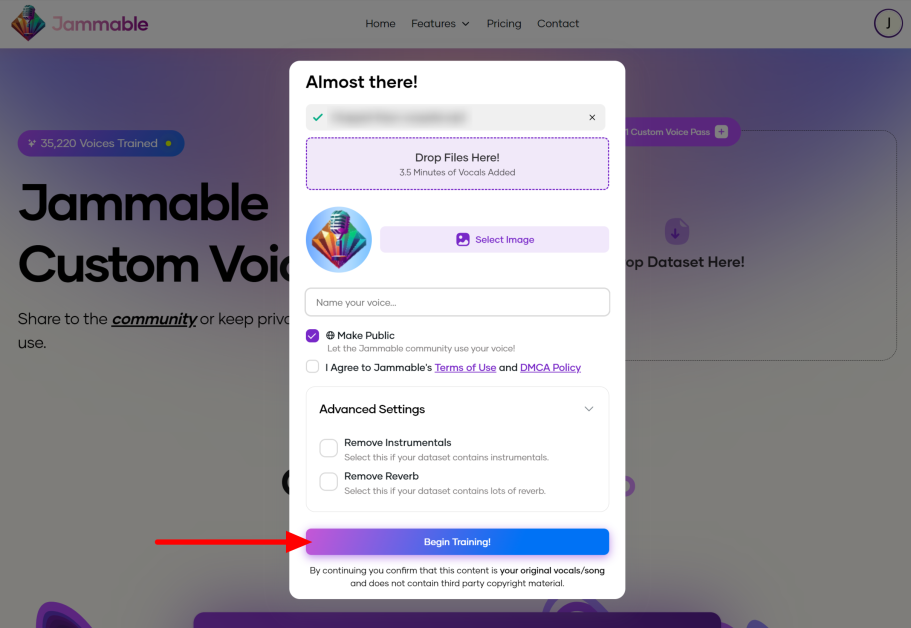The width and height of the screenshot is (911, 628).
Task: Click the plus icon on Custom Voice Pass
Action: click(721, 132)
